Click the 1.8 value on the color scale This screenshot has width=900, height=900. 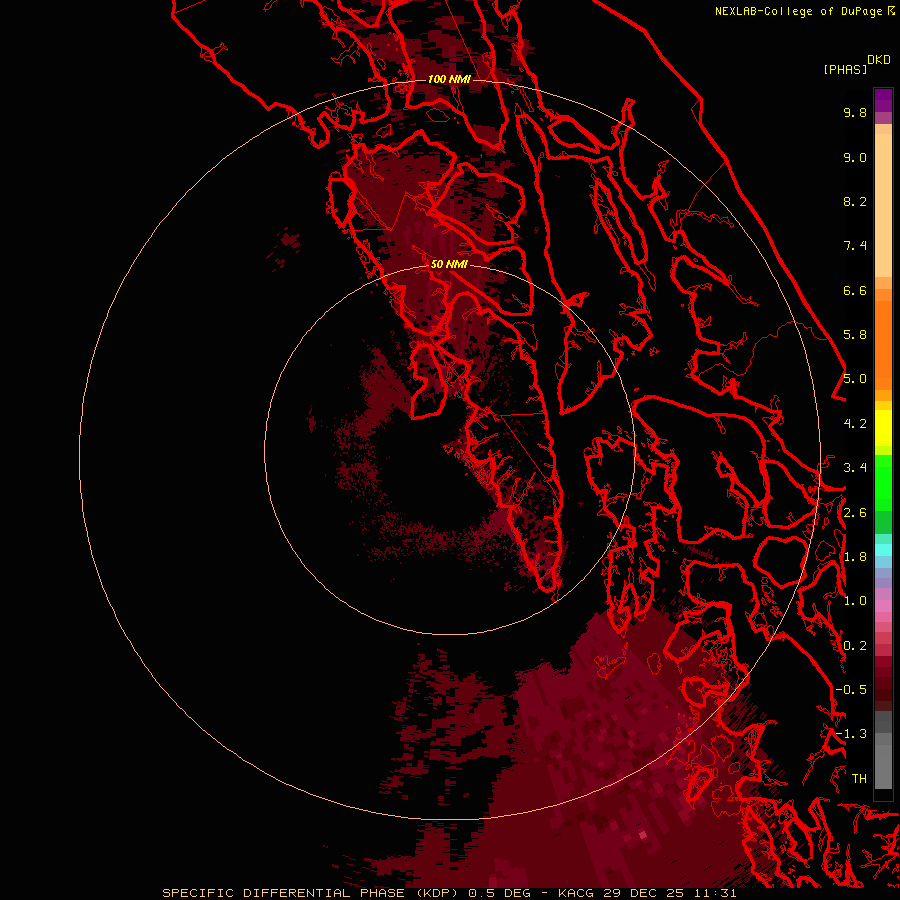(x=855, y=557)
